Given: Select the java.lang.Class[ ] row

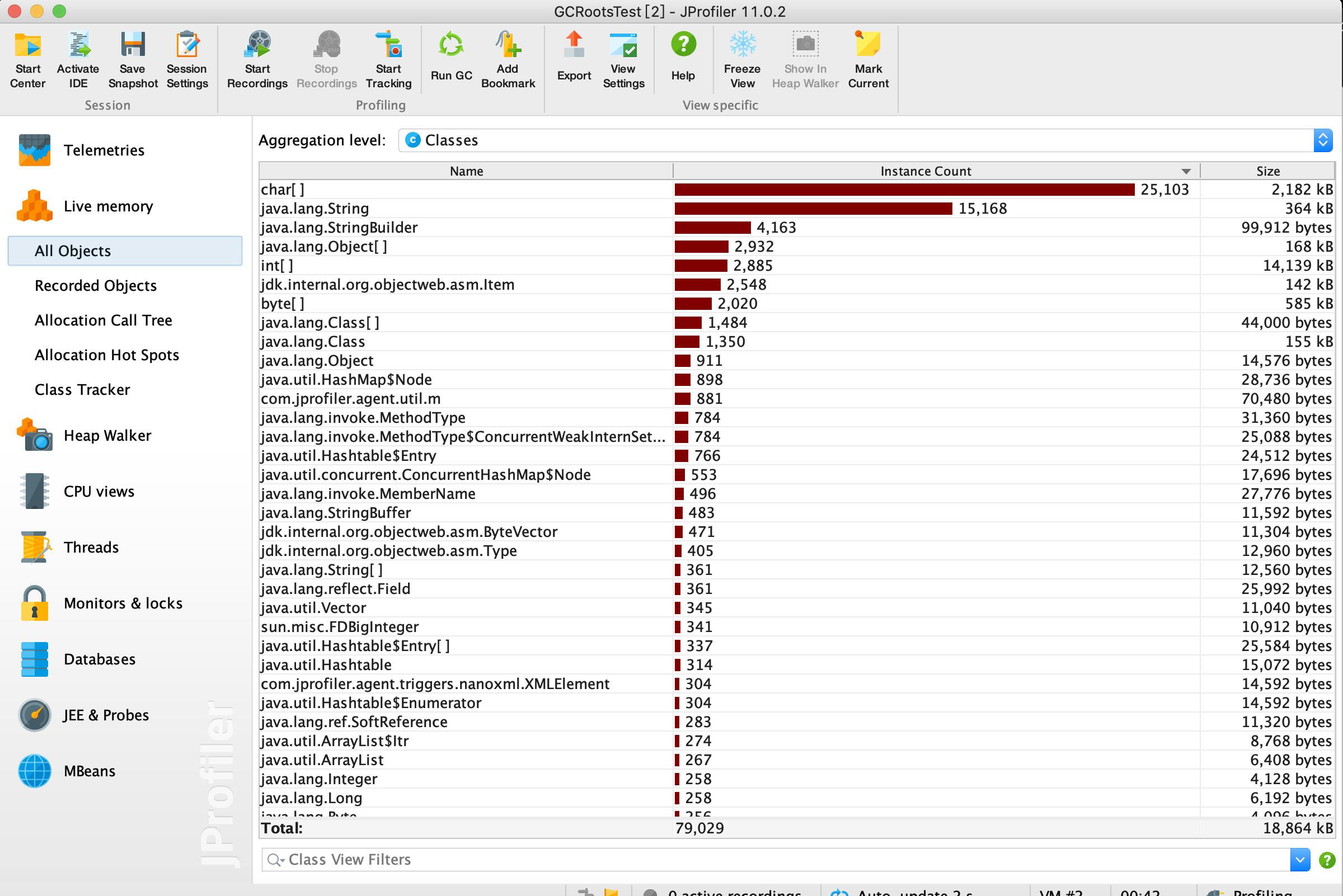Looking at the screenshot, I should [x=797, y=323].
